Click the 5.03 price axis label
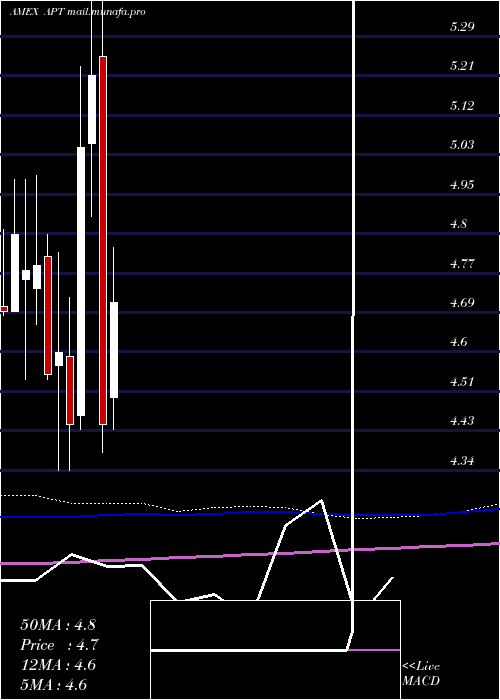The width and height of the screenshot is (500, 700). (462, 145)
